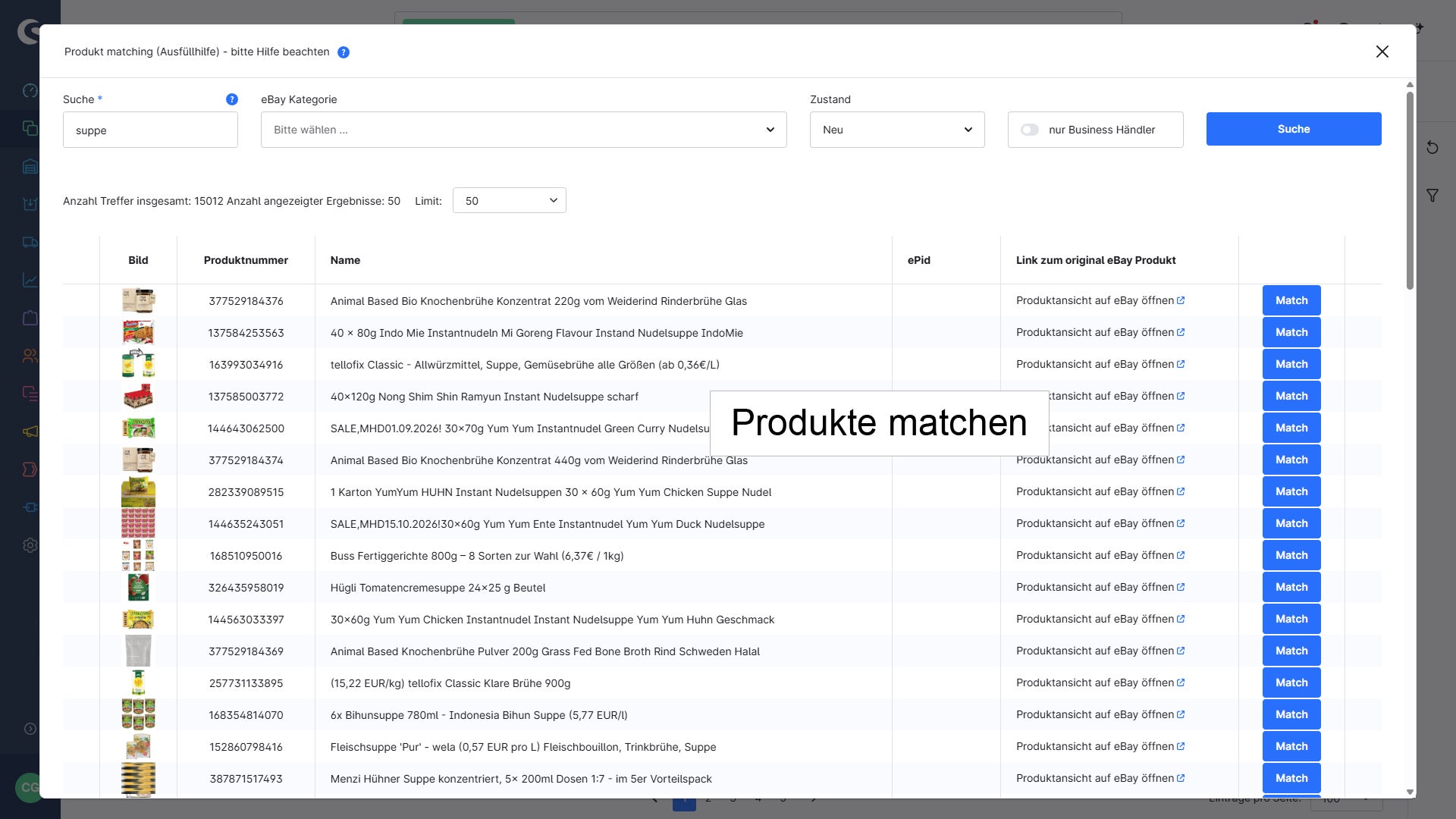Open the analytics chart icon in sidebar
The width and height of the screenshot is (1456, 819).
click(x=30, y=280)
